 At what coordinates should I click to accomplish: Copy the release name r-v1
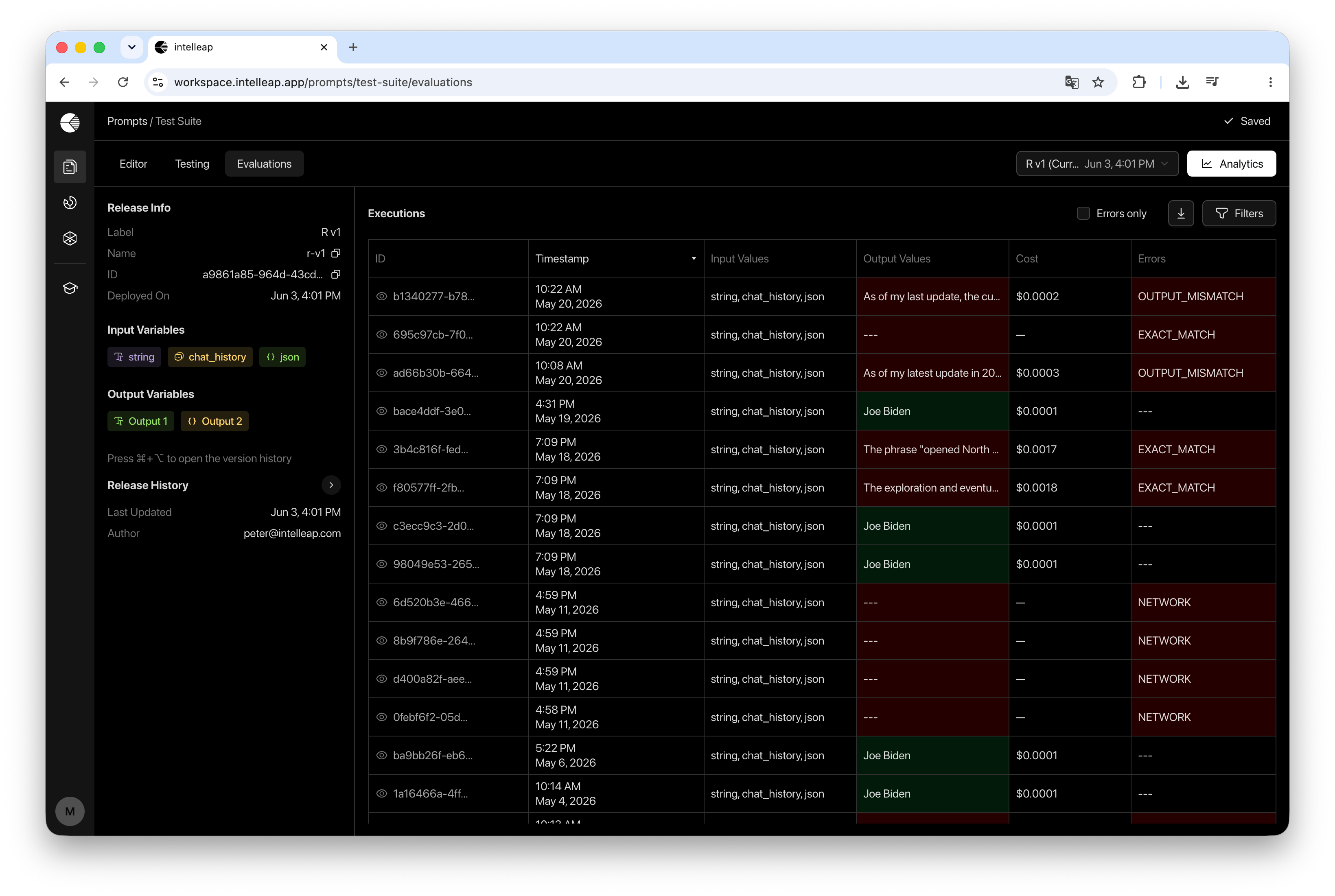click(x=336, y=253)
